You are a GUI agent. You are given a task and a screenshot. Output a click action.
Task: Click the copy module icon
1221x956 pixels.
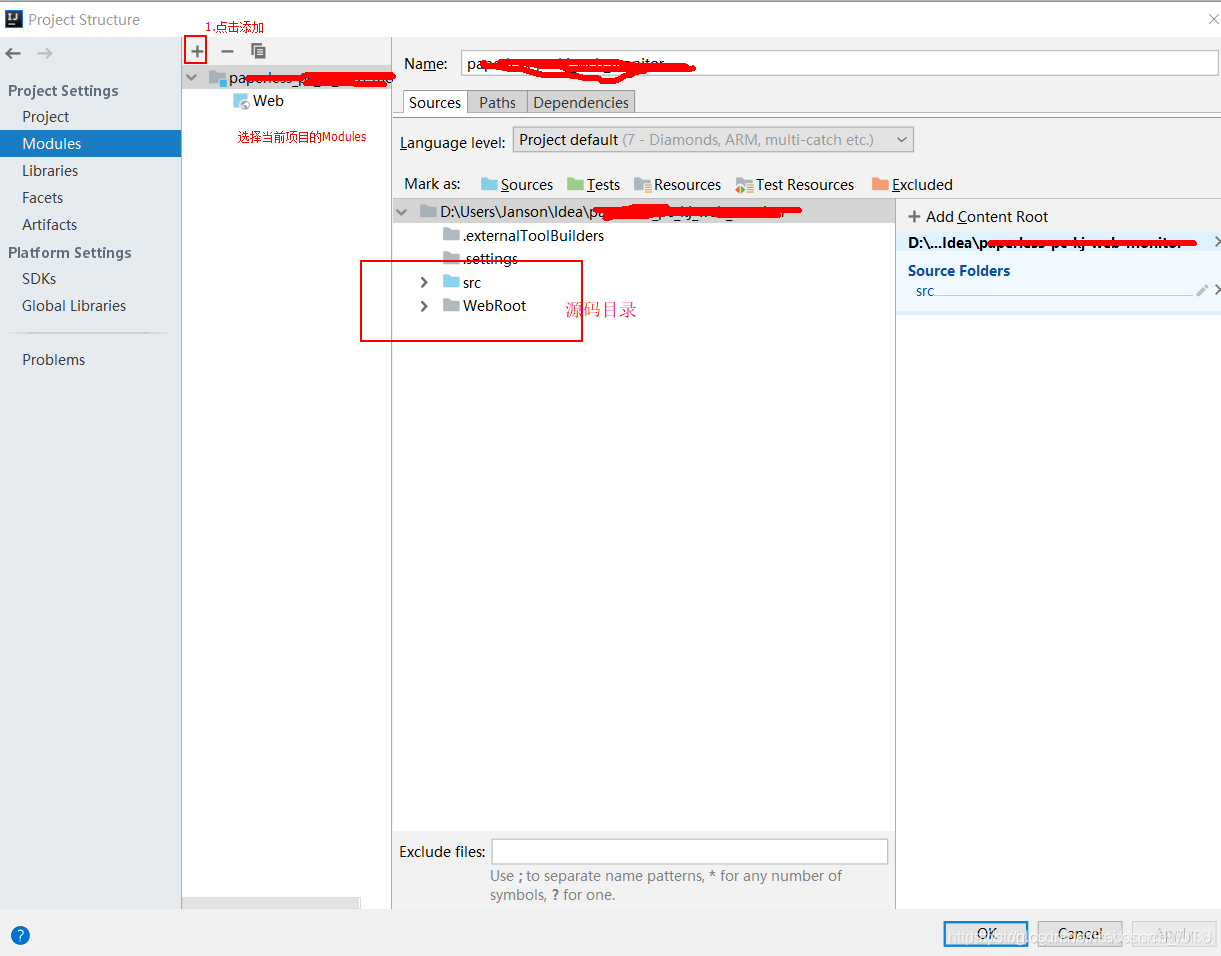(x=258, y=50)
